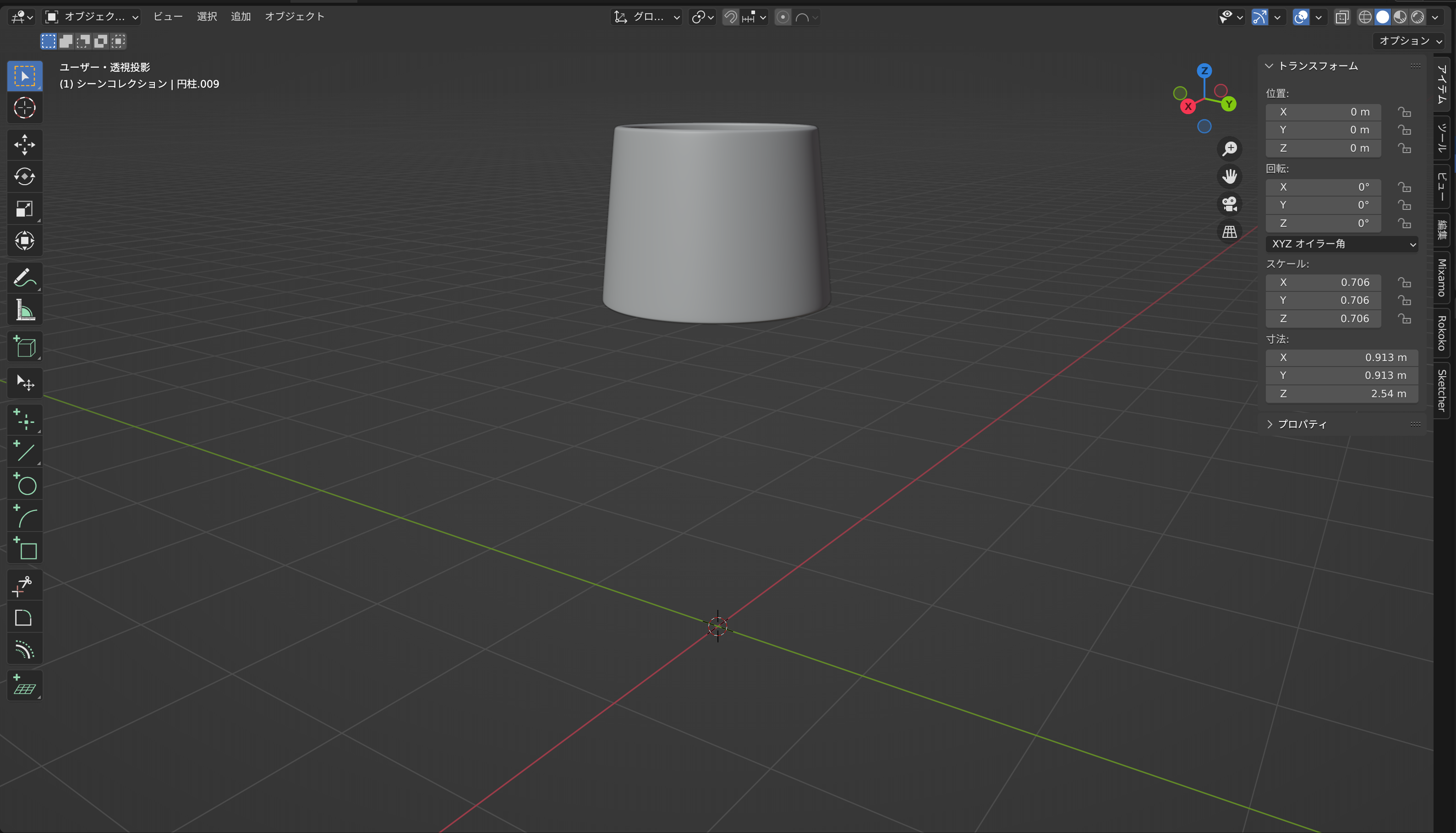Click the blue Z axis gizmo ball
The width and height of the screenshot is (1456, 833).
tap(1204, 71)
